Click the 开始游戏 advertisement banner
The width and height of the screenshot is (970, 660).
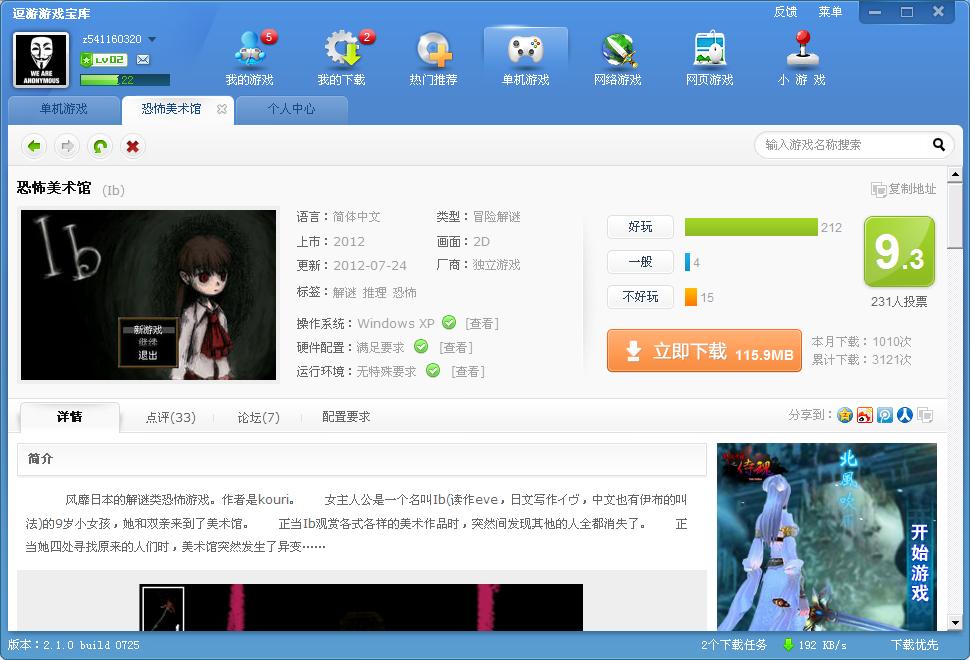pyautogui.click(x=826, y=537)
